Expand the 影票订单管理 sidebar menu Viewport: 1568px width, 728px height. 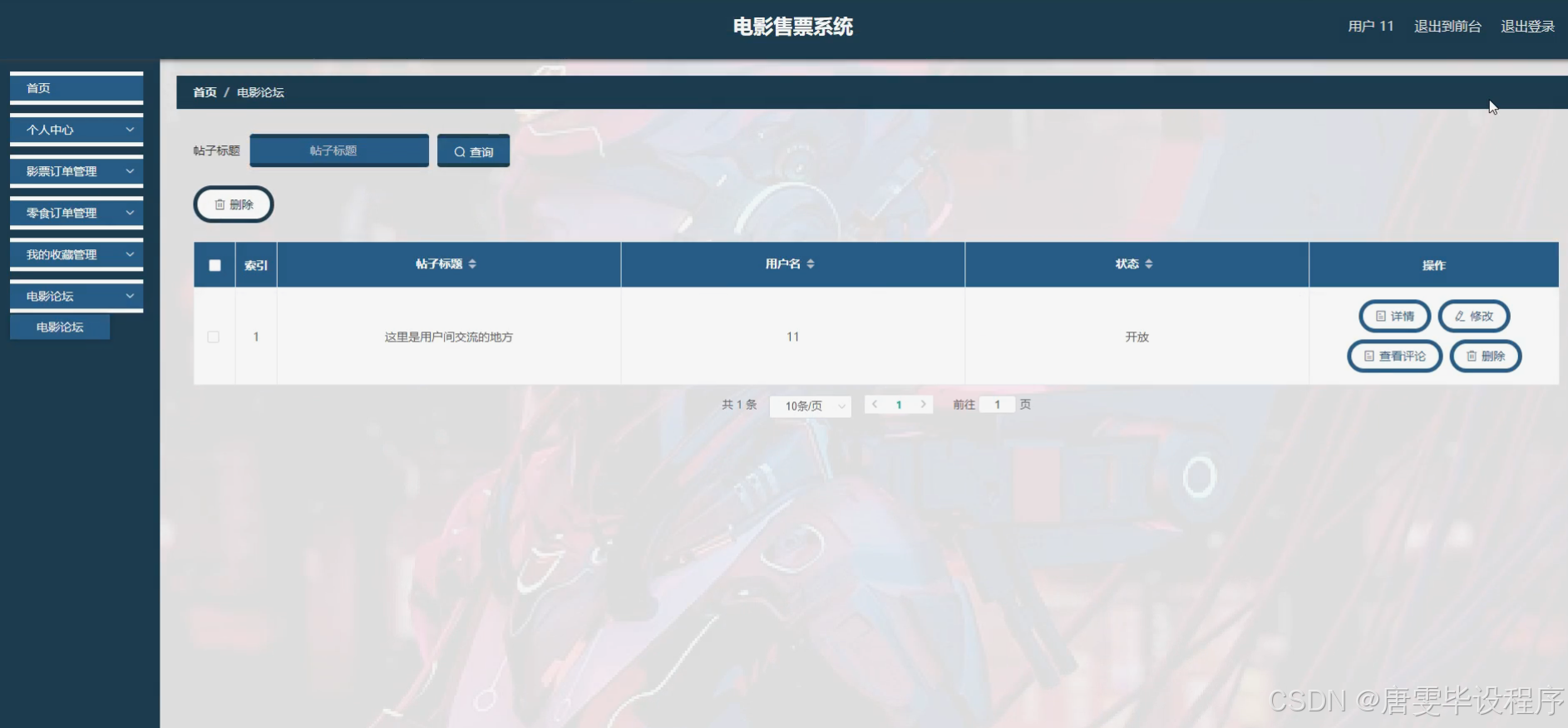tap(76, 171)
